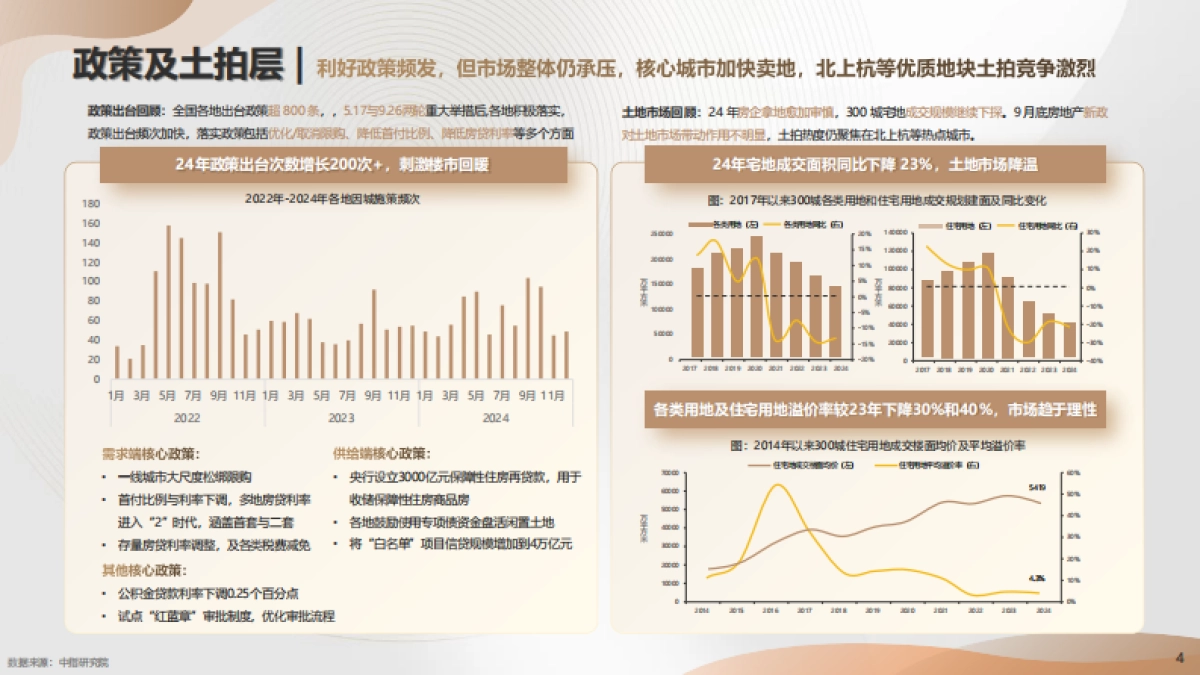The height and width of the screenshot is (675, 1200).
Task: Click the 各类用地同比 yellow line legend icon
Action: [770, 224]
